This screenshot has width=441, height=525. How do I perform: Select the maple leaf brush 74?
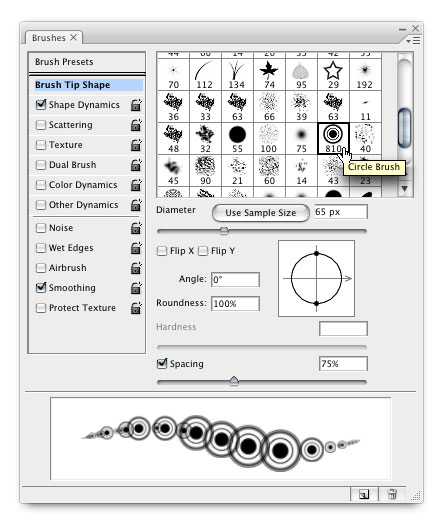pos(269,74)
